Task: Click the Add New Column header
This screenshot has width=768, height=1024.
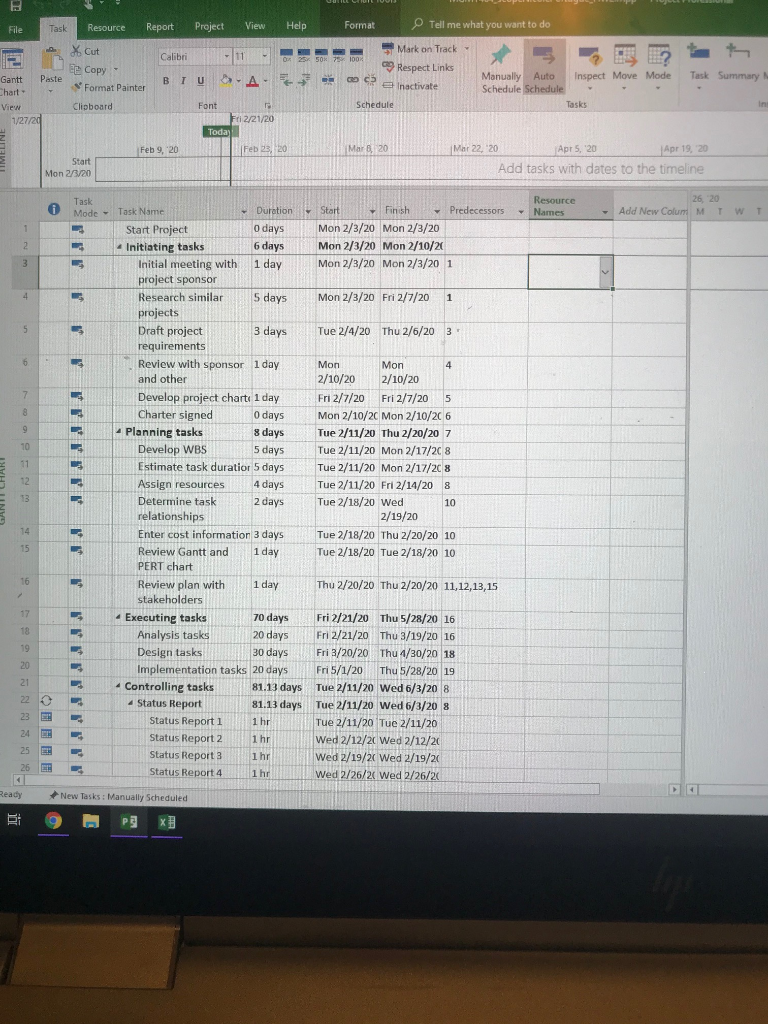Action: pos(651,211)
